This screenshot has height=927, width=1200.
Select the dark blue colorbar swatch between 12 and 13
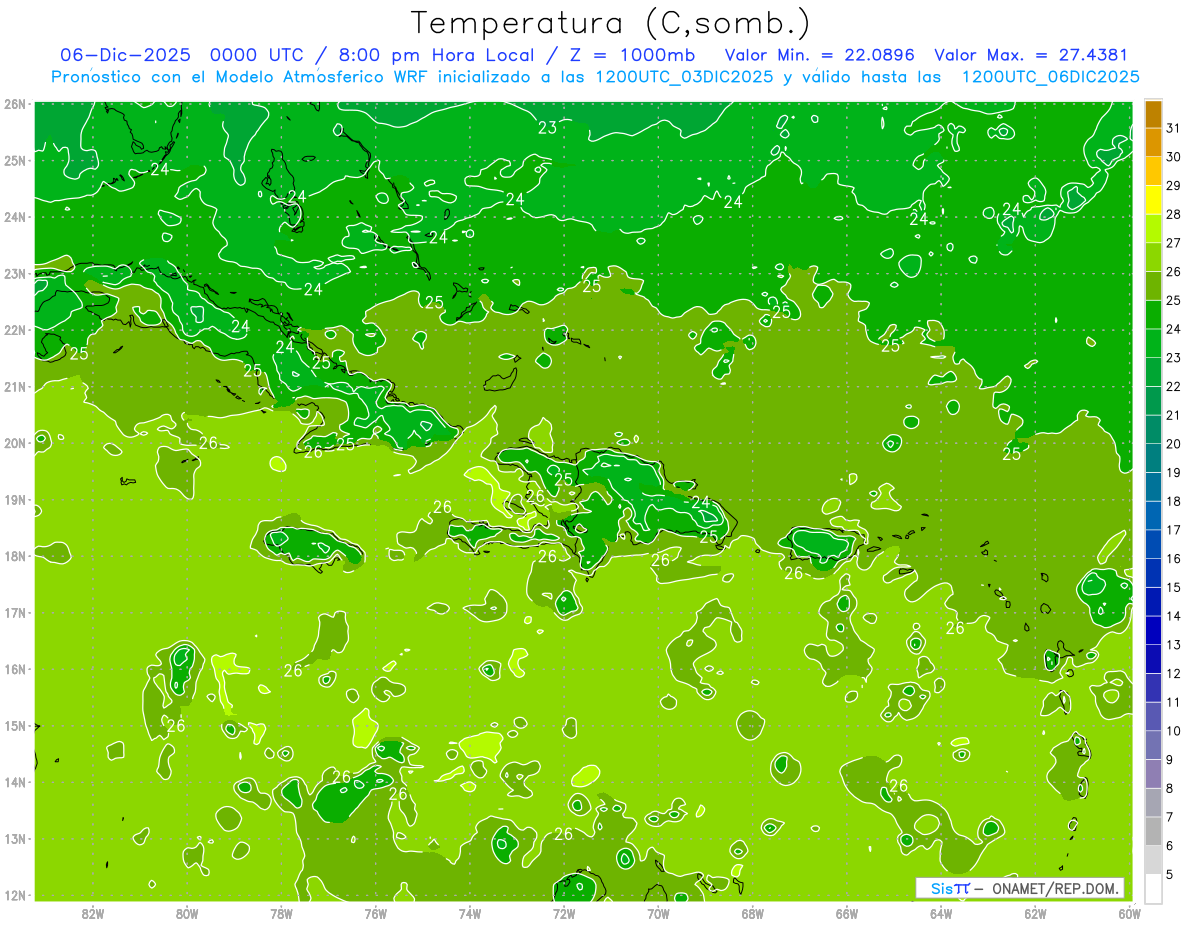tap(1153, 658)
